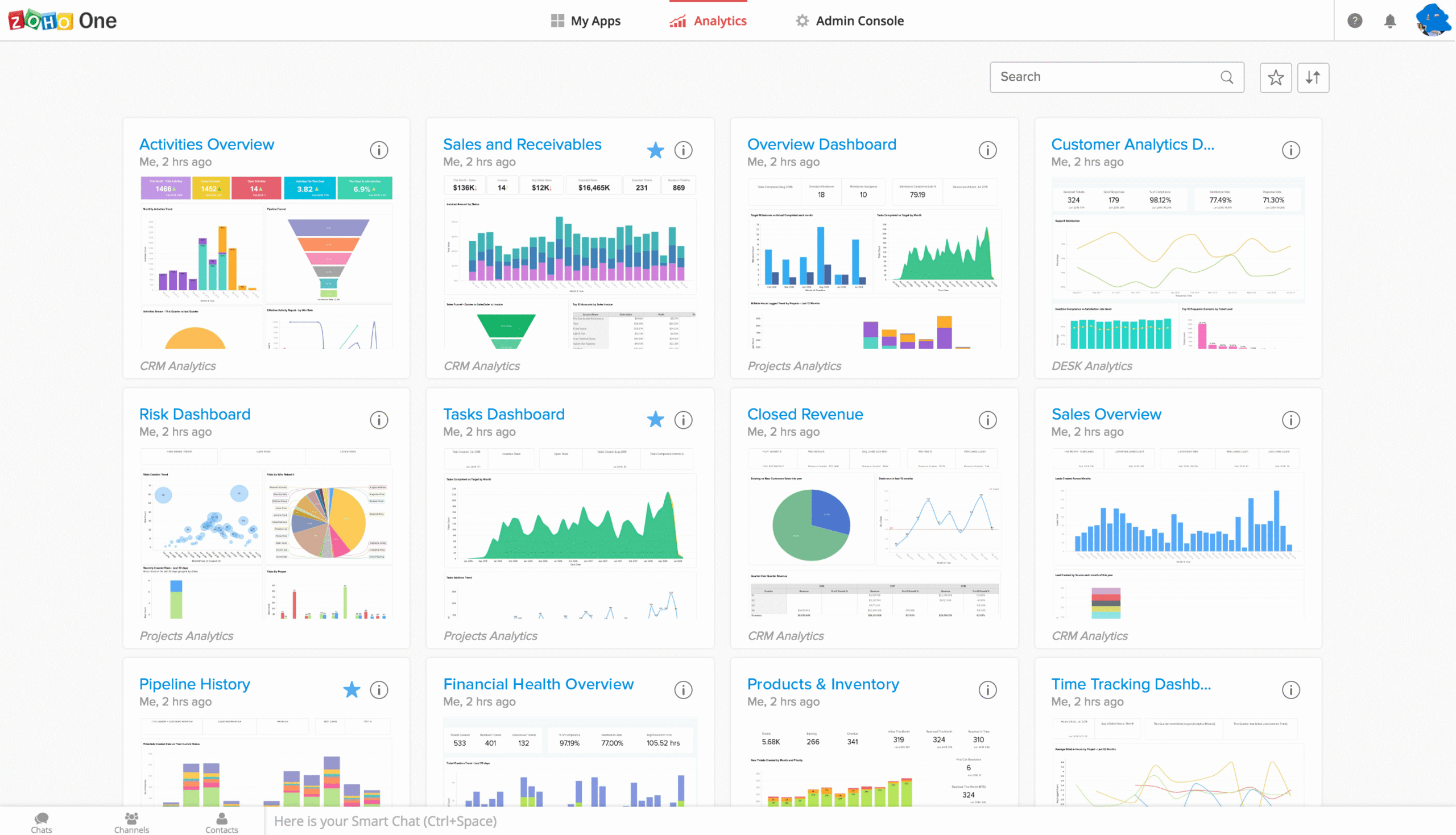
Task: Click the favorites star filter icon near search
Action: 1276,77
